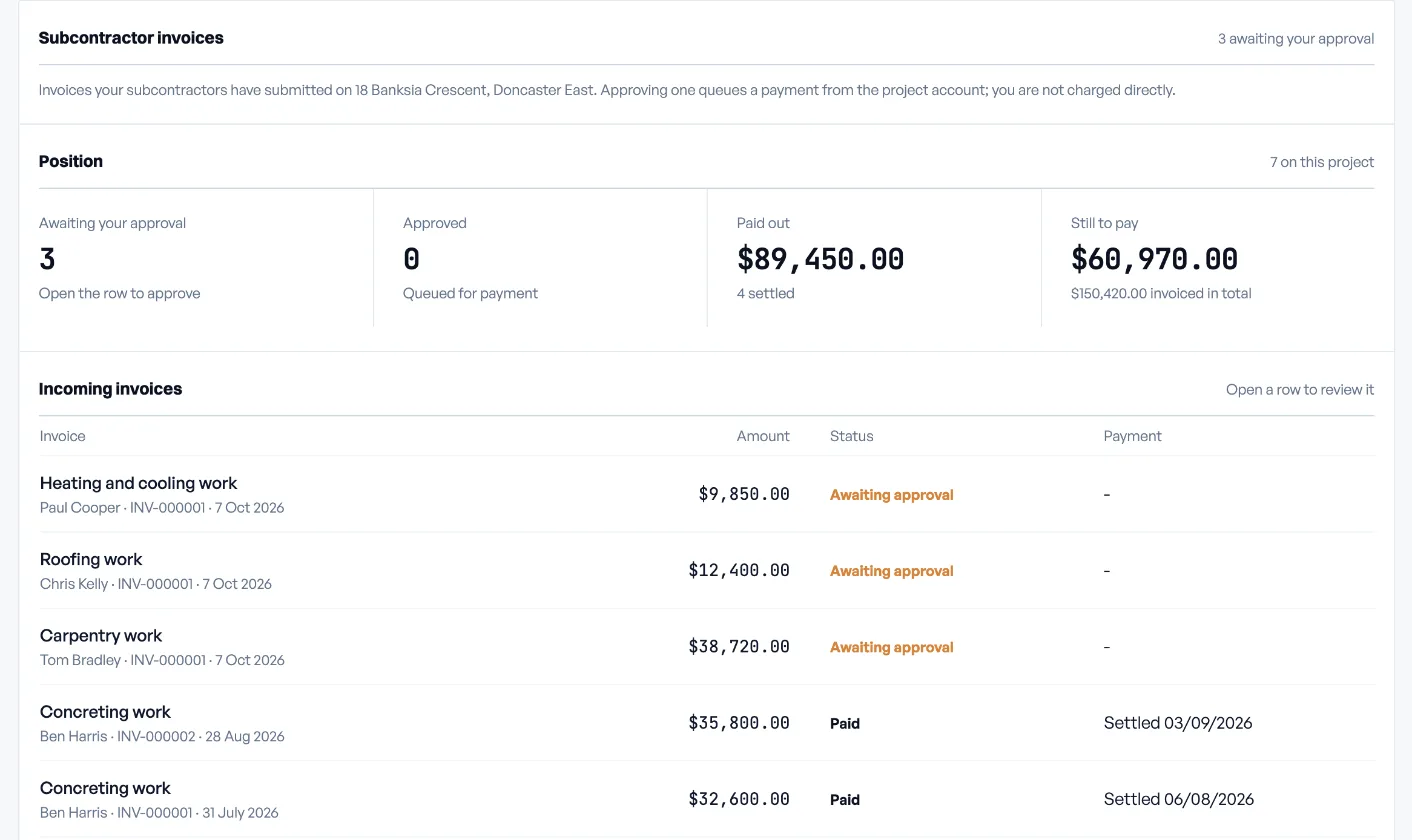Click the $35,800.00 amount
Screen dimensions: 1412x840
[739, 722]
